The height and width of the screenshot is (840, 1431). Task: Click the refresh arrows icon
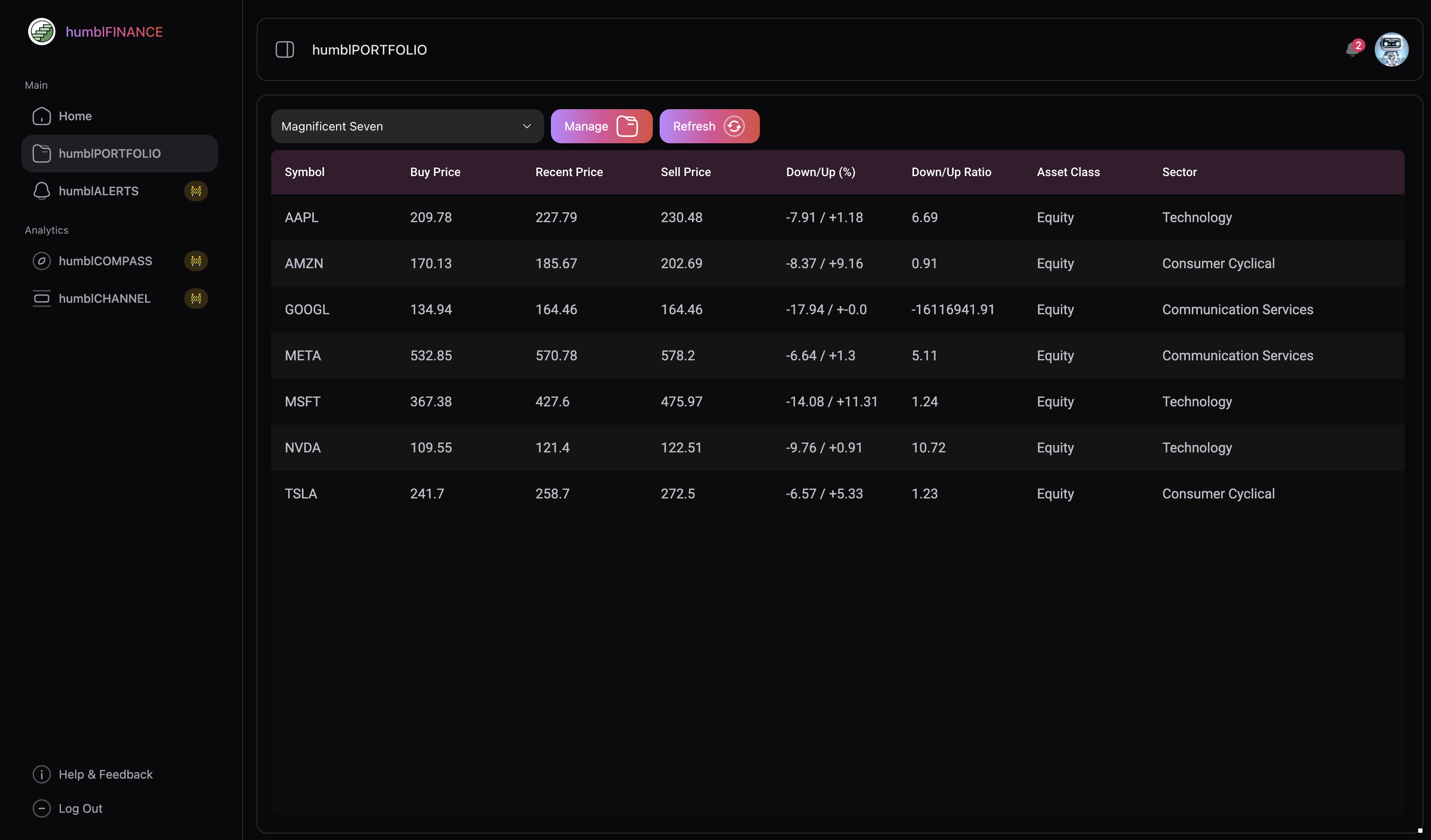click(x=734, y=126)
